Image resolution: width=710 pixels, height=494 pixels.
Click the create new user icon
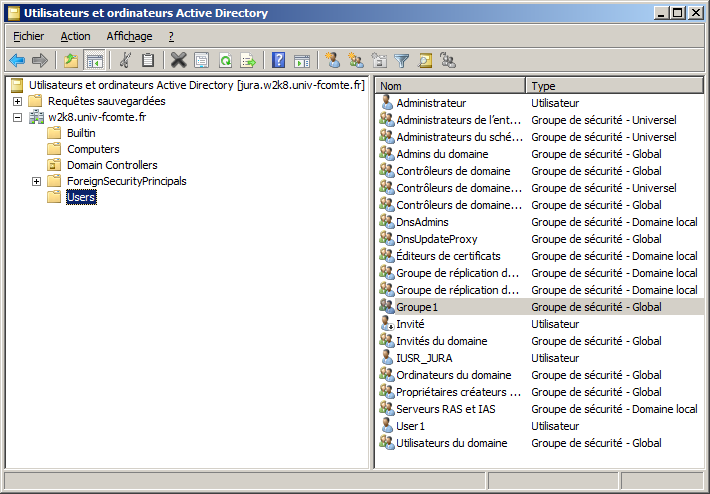tap(333, 61)
